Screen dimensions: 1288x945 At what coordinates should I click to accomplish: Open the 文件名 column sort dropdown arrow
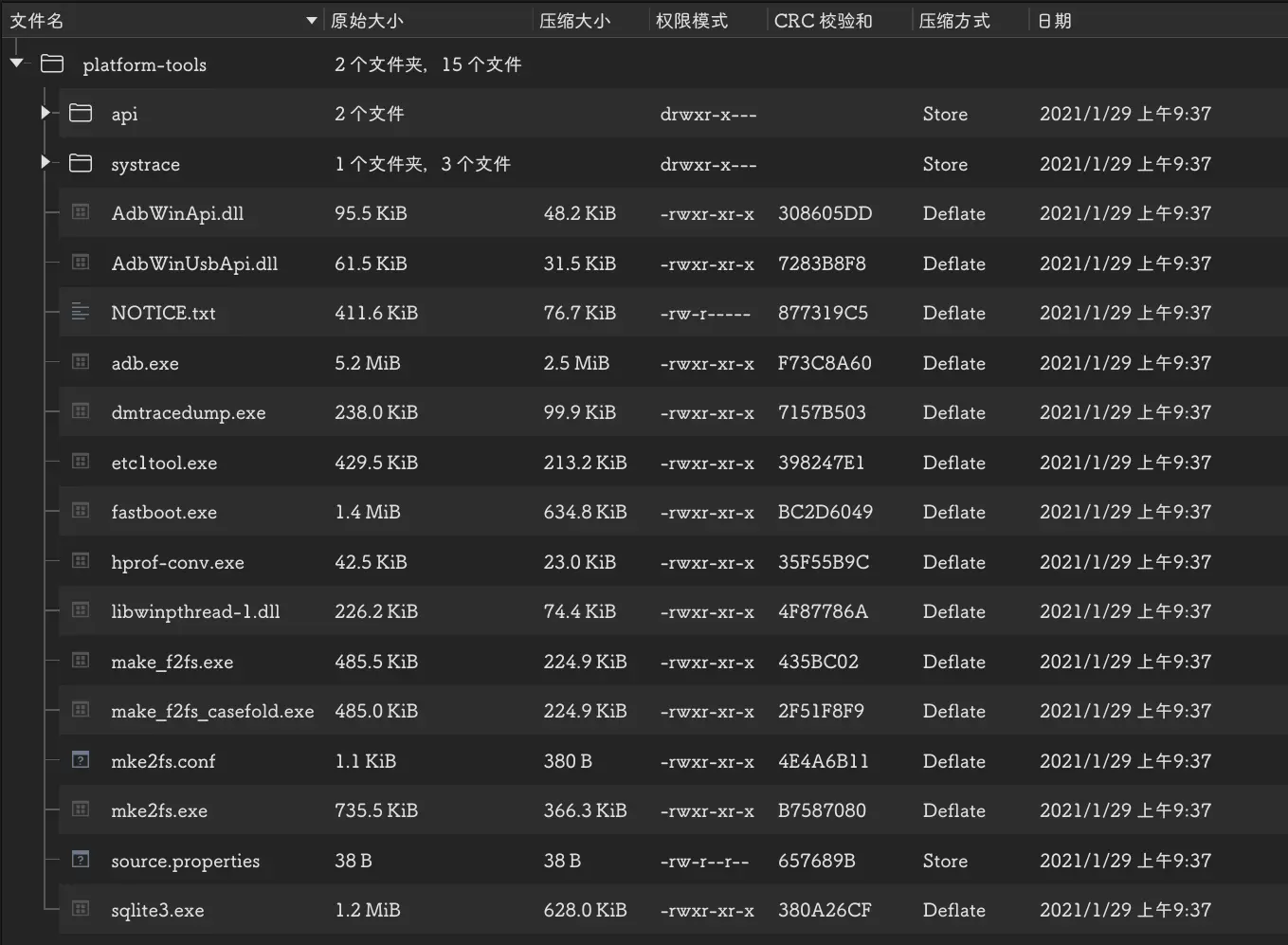pyautogui.click(x=311, y=20)
